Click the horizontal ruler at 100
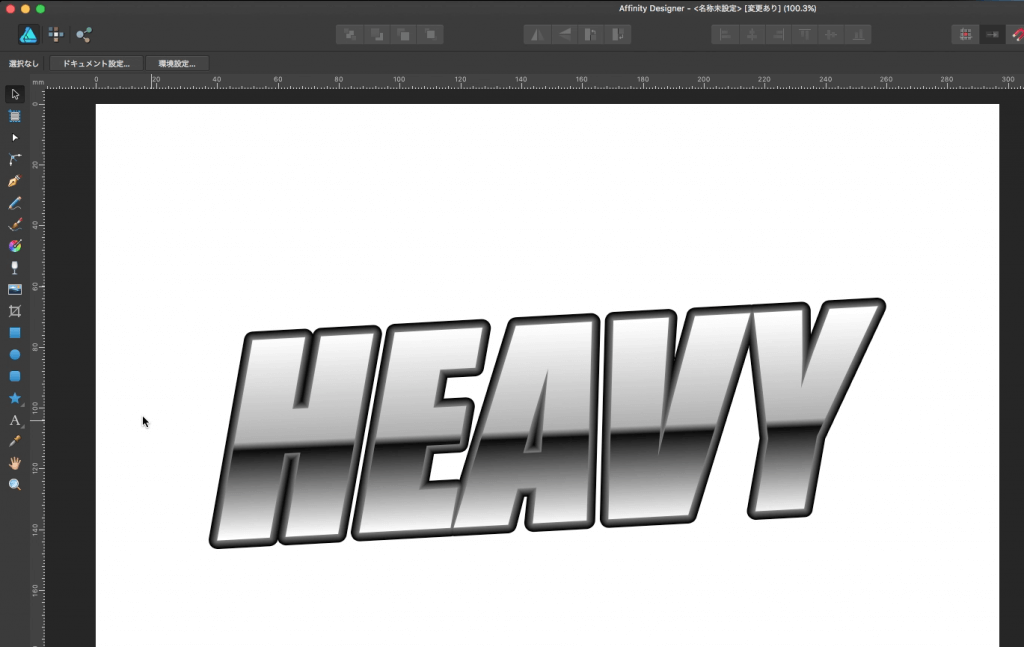 (x=399, y=81)
